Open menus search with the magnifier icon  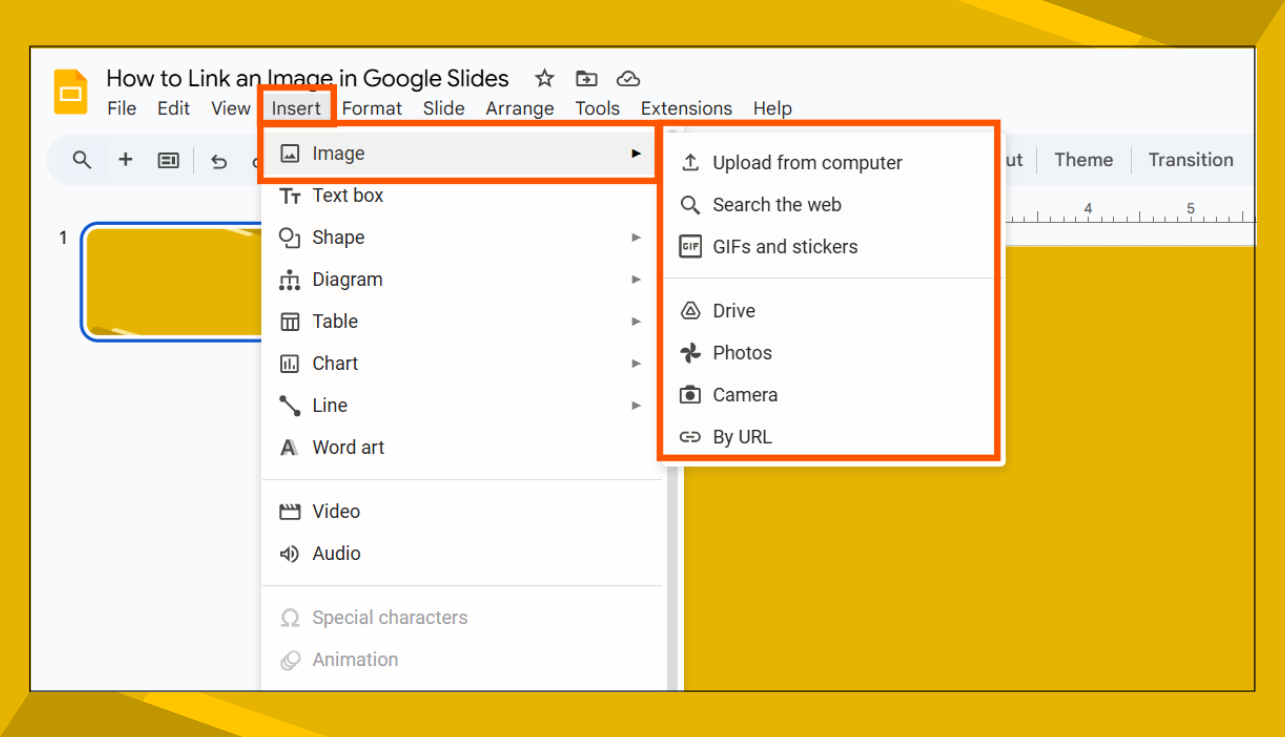point(80,159)
